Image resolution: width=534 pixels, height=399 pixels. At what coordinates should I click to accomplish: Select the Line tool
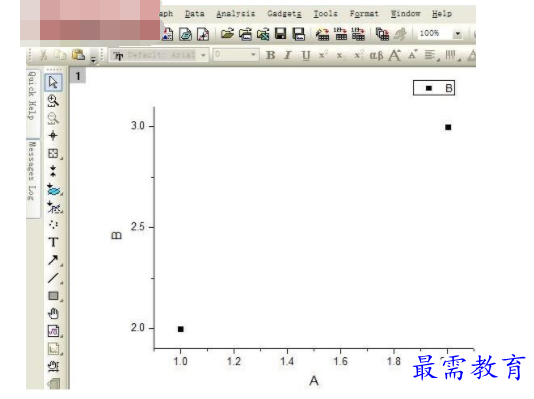53,278
